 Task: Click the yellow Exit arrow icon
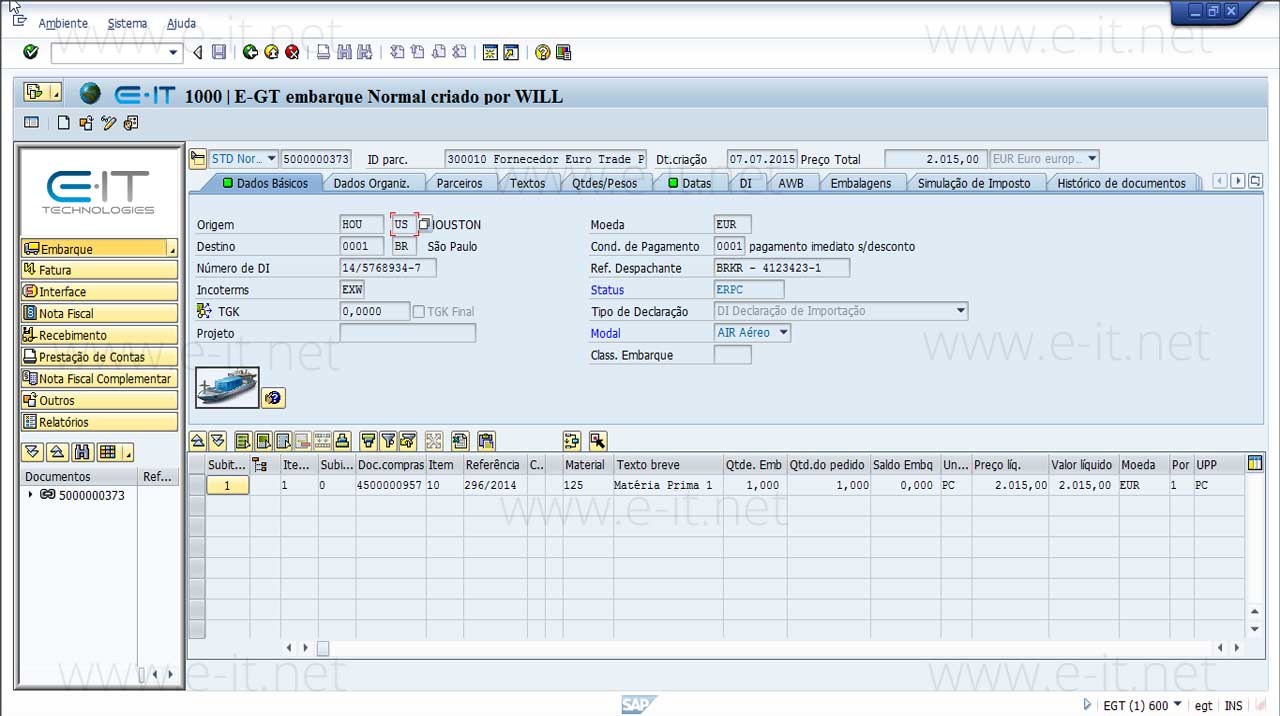[x=271, y=52]
